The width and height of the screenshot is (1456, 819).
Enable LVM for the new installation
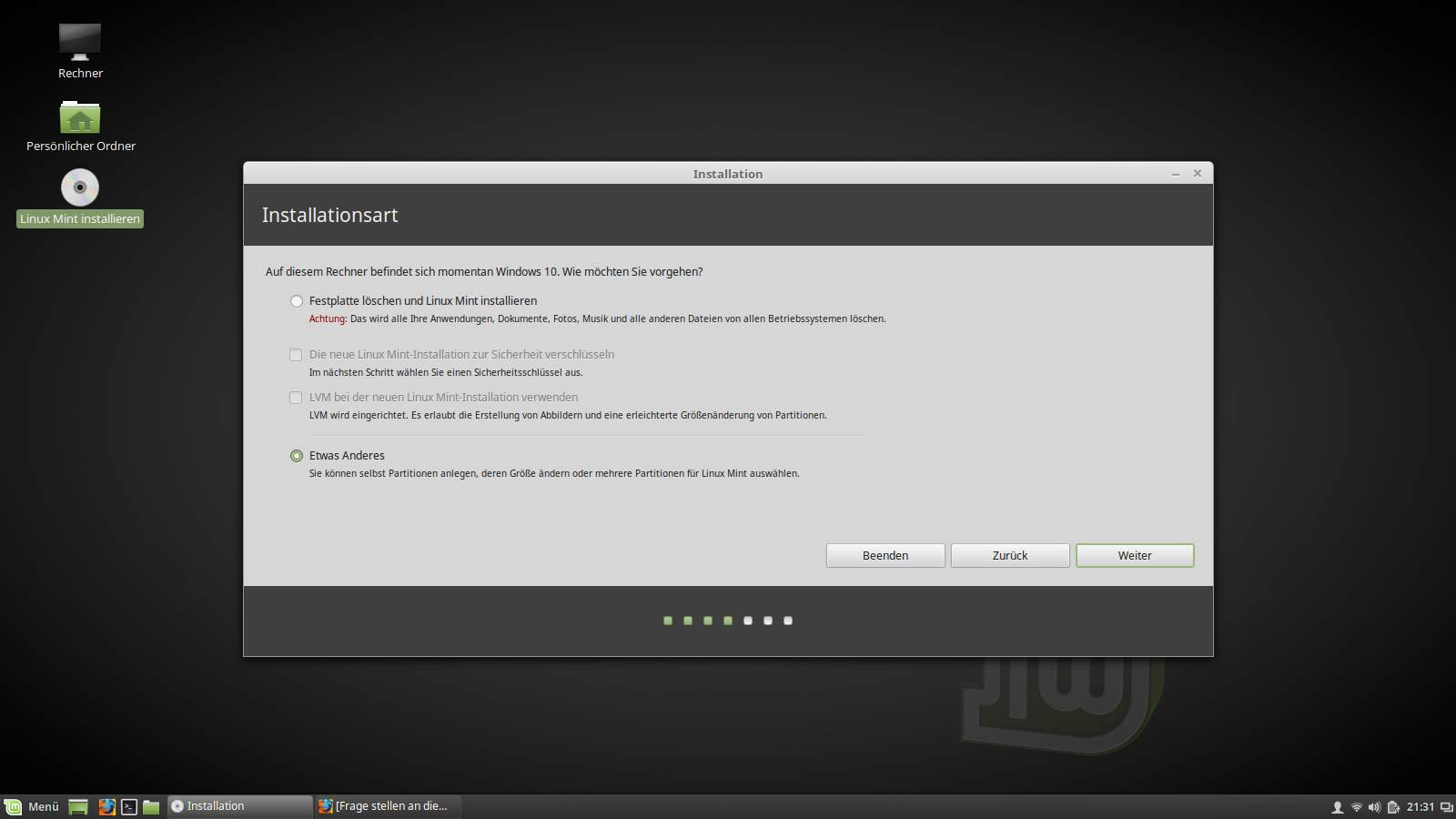[x=296, y=398]
